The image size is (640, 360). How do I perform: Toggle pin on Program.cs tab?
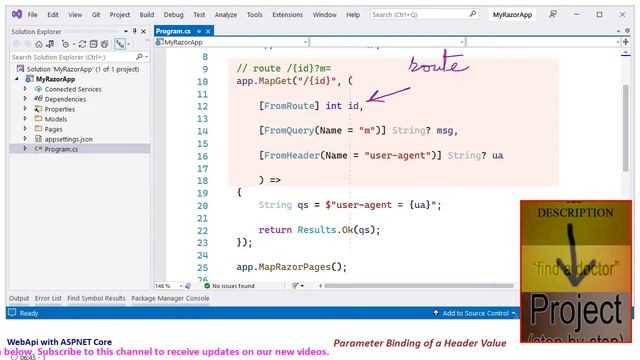click(199, 31)
